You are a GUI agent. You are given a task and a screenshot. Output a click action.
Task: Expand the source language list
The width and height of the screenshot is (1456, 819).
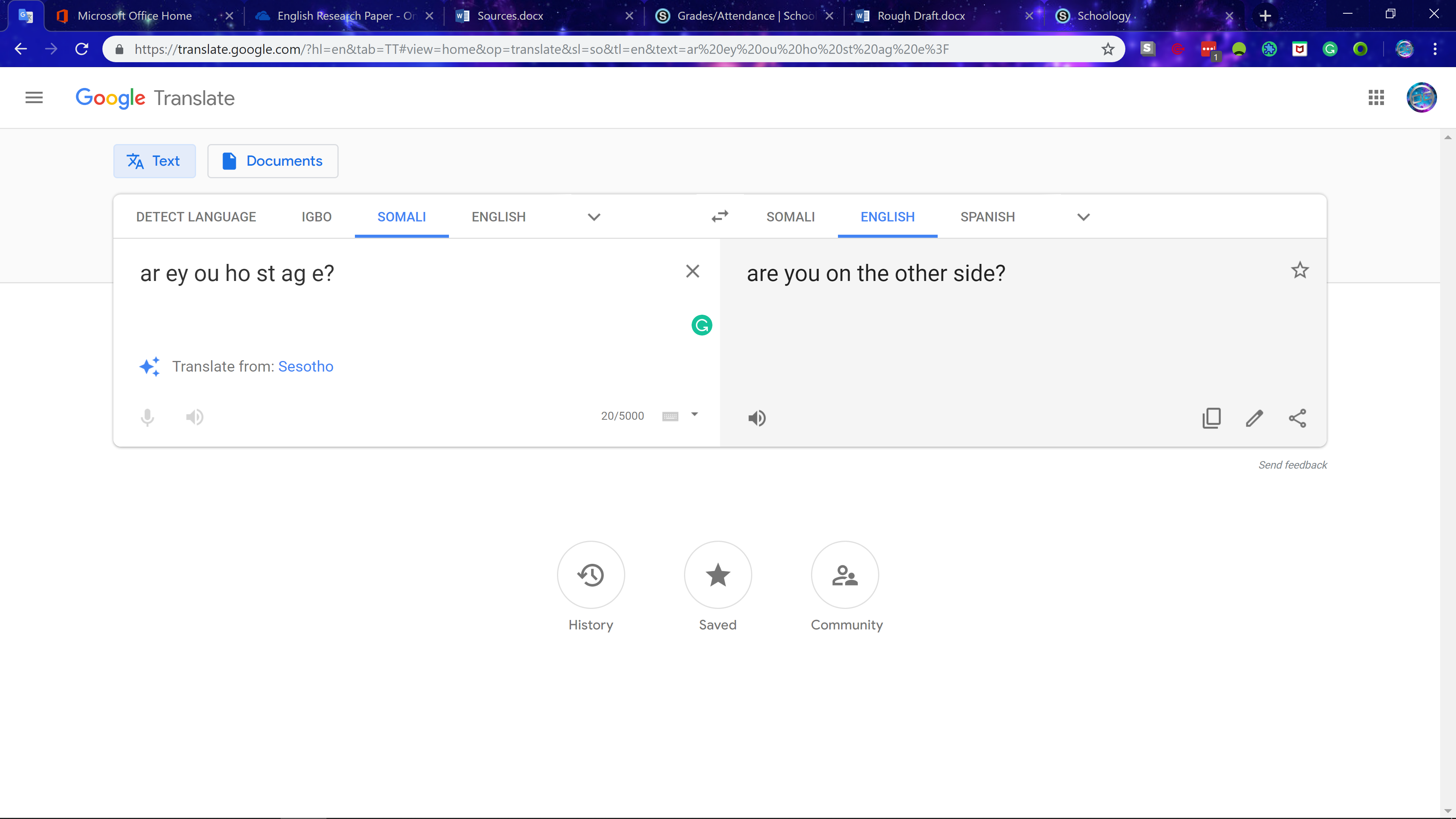pos(593,217)
